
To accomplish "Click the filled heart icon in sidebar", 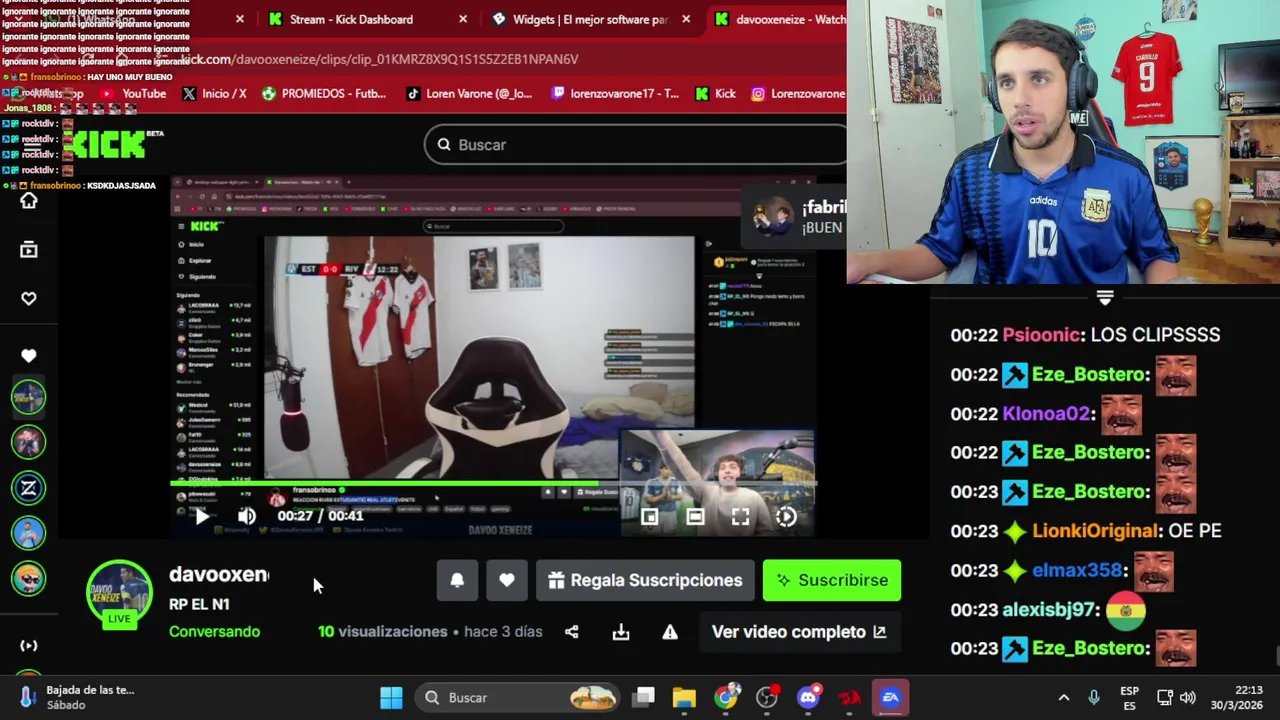I will click(28, 356).
